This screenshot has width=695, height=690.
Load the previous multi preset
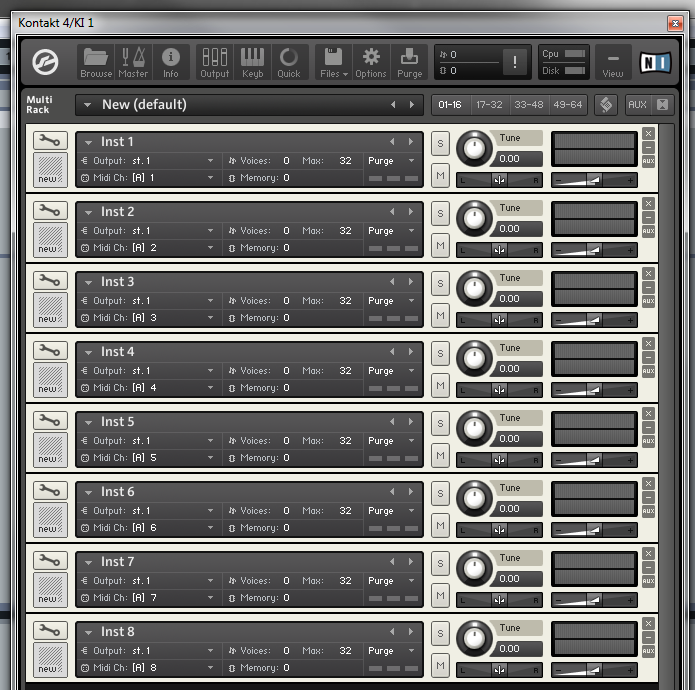click(x=393, y=105)
